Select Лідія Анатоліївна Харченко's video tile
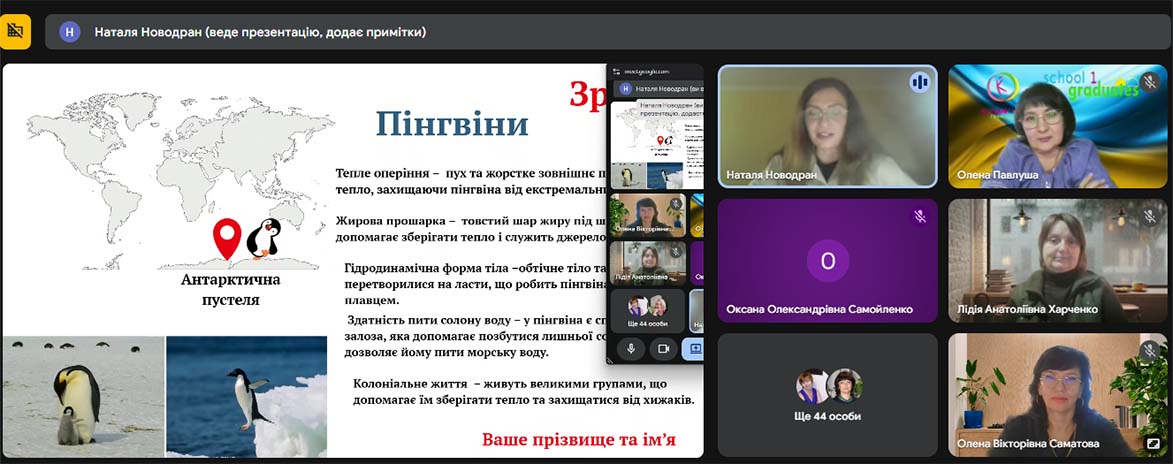 coord(1057,259)
